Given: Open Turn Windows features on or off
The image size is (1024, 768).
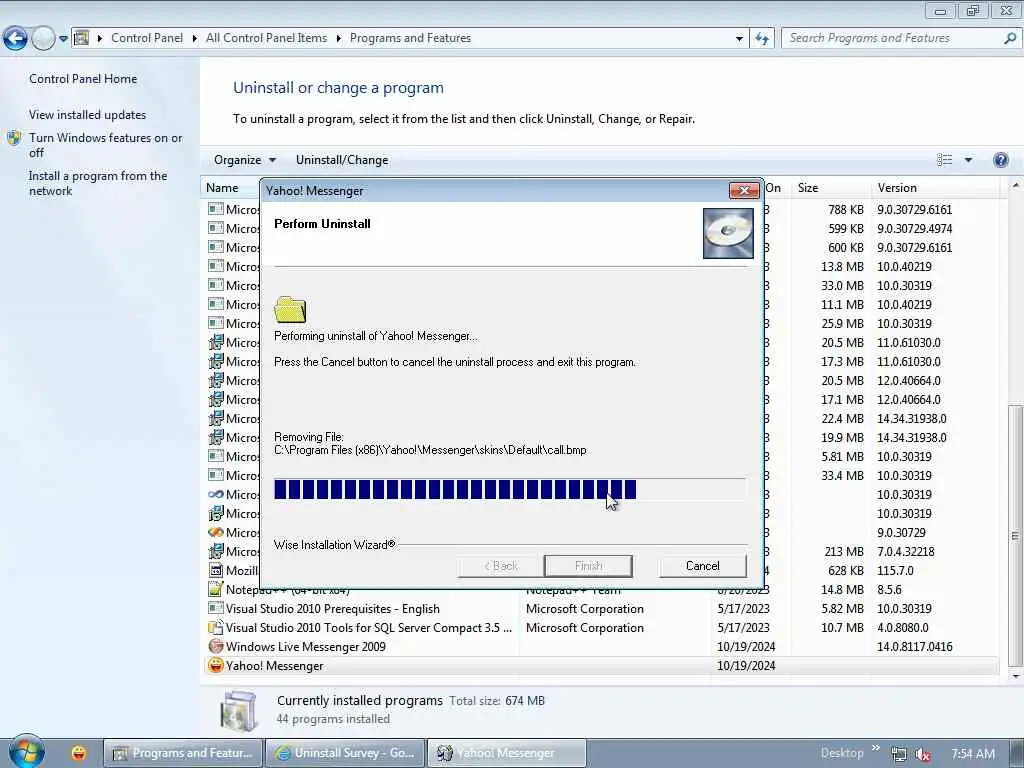Looking at the screenshot, I should [x=106, y=145].
